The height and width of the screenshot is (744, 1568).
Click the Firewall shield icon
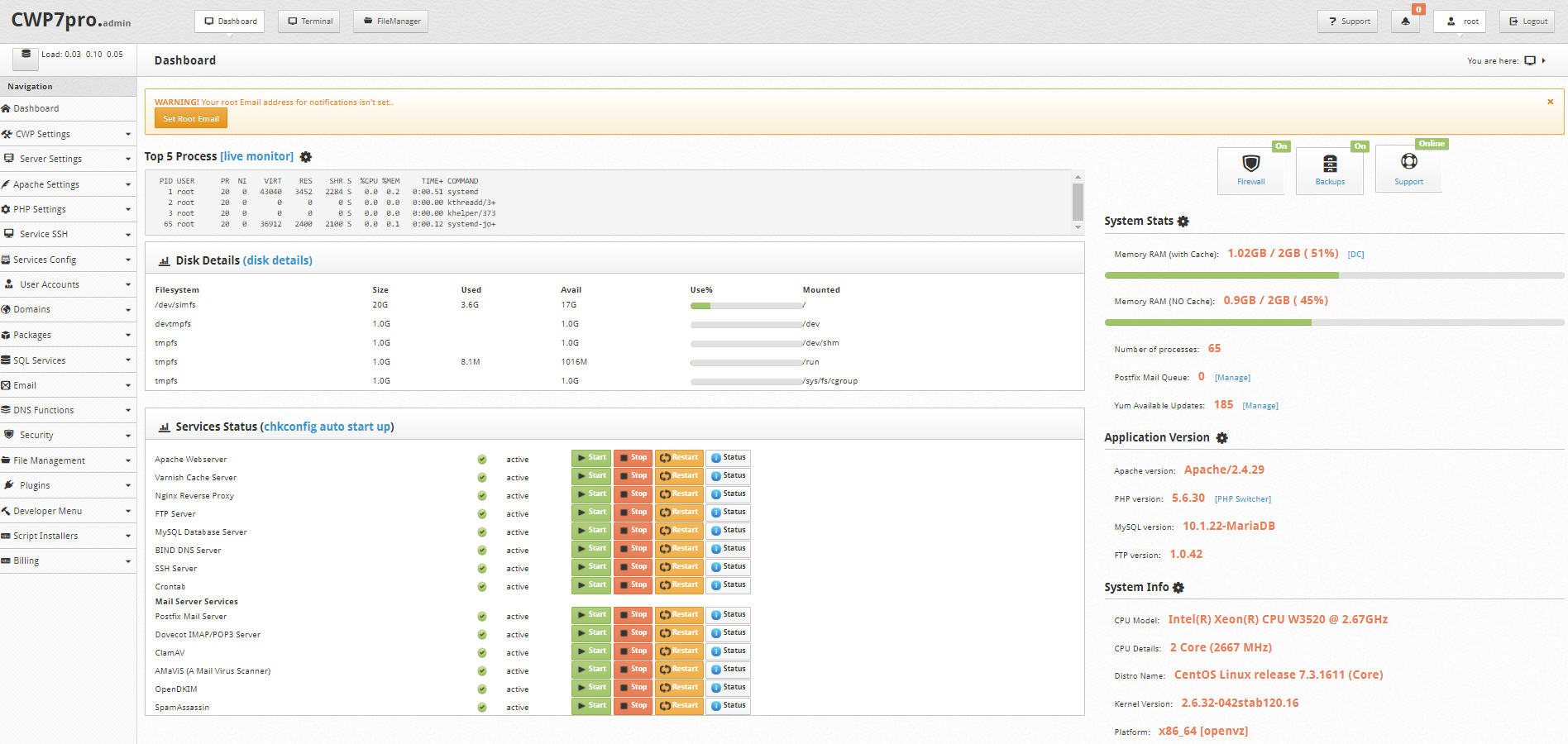click(1250, 164)
